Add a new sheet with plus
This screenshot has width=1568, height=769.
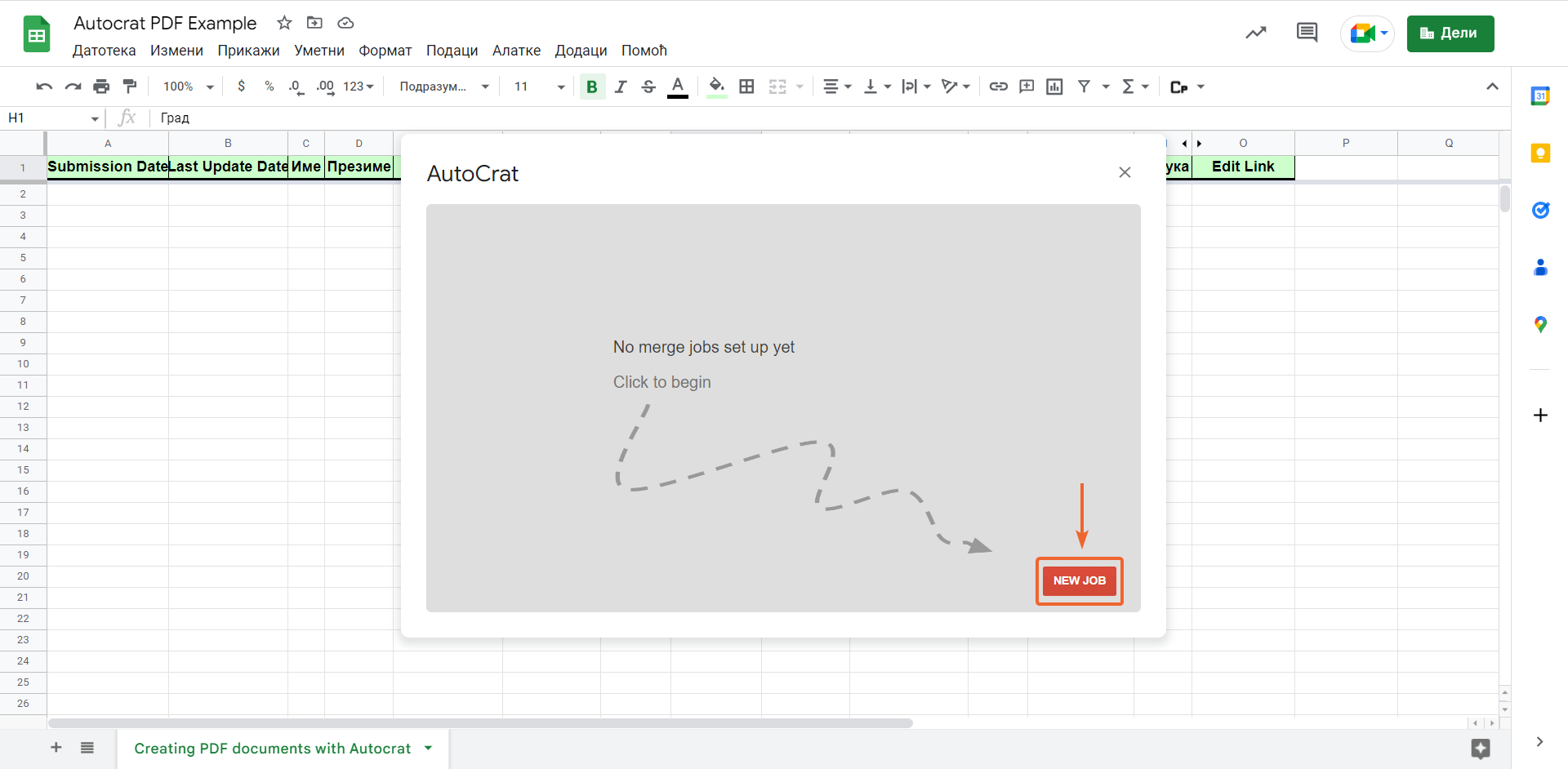[56, 748]
